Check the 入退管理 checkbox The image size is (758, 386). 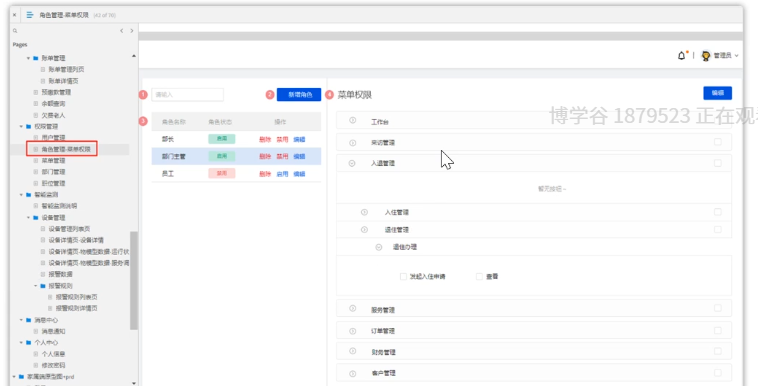[718, 163]
